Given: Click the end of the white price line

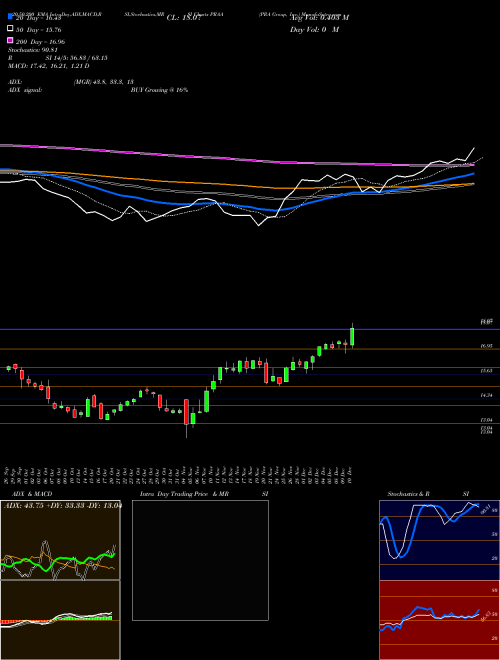Looking at the screenshot, I should point(474,148).
